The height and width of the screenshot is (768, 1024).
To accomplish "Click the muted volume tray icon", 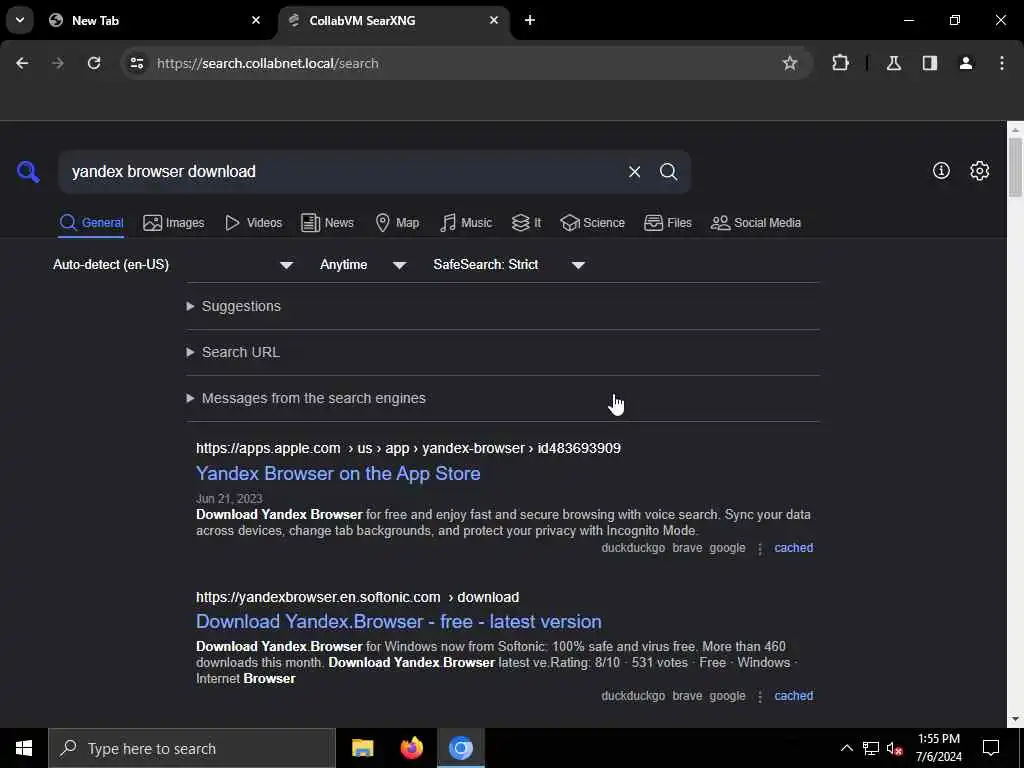I will (894, 748).
